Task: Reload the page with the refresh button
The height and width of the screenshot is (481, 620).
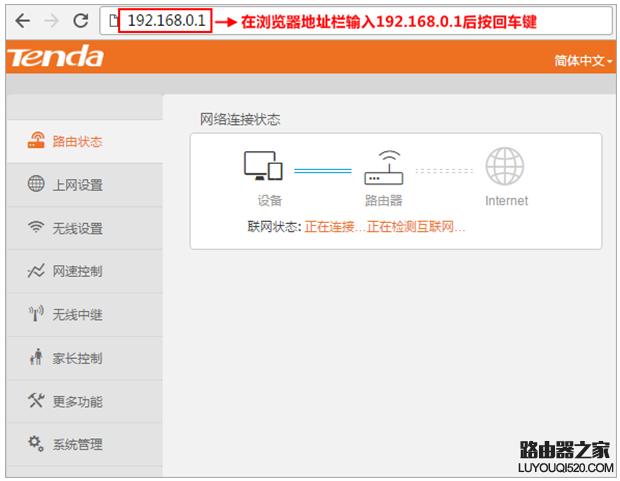Action: (x=81, y=20)
